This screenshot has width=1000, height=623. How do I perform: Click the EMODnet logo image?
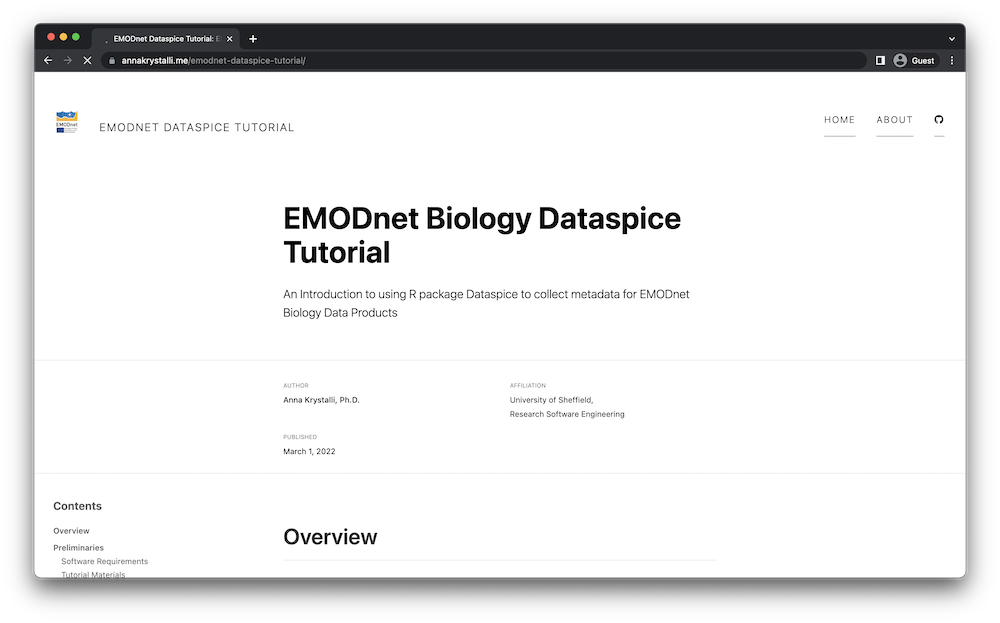tap(67, 122)
